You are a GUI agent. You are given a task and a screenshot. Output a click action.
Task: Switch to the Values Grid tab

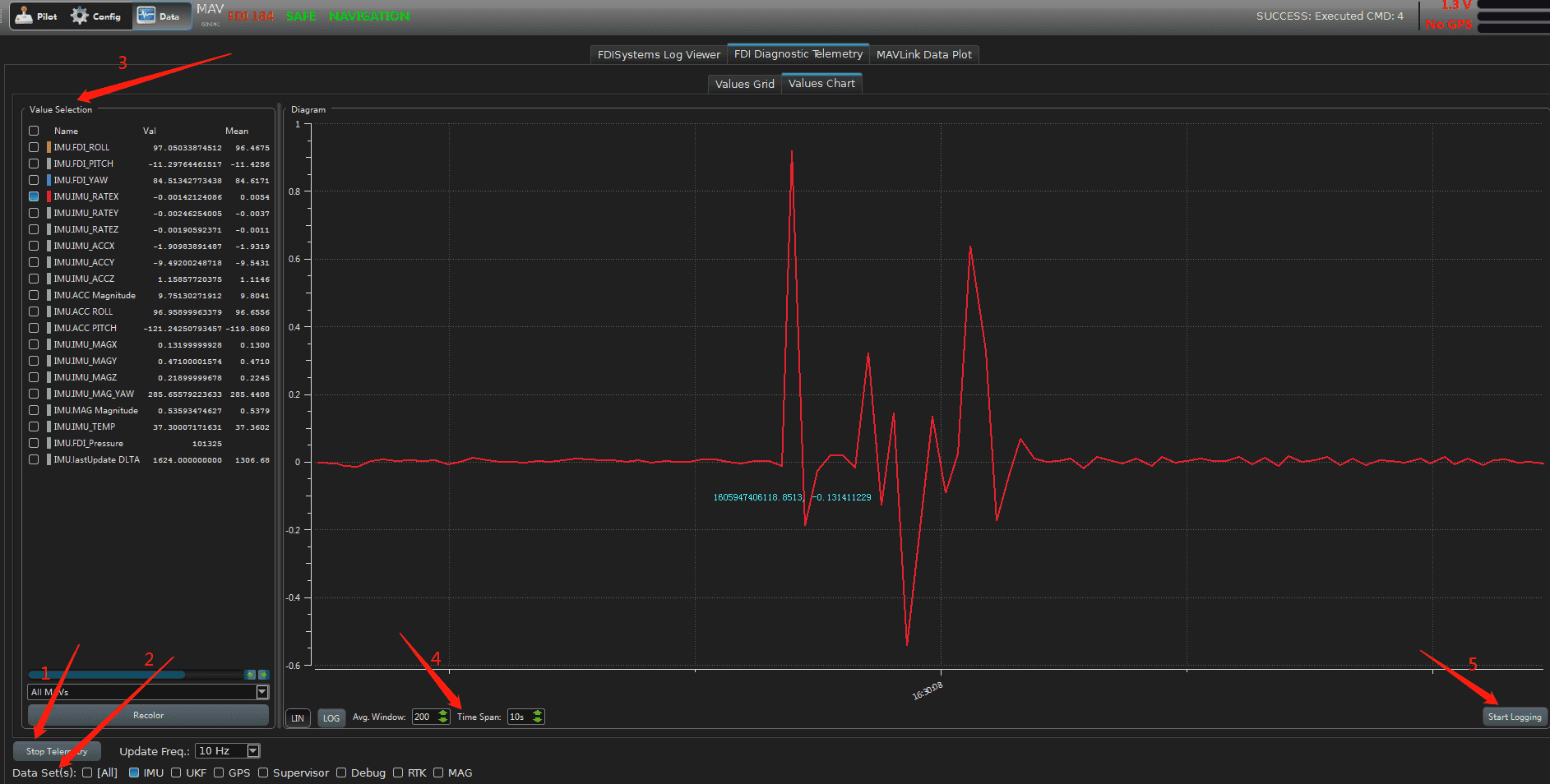click(x=744, y=84)
